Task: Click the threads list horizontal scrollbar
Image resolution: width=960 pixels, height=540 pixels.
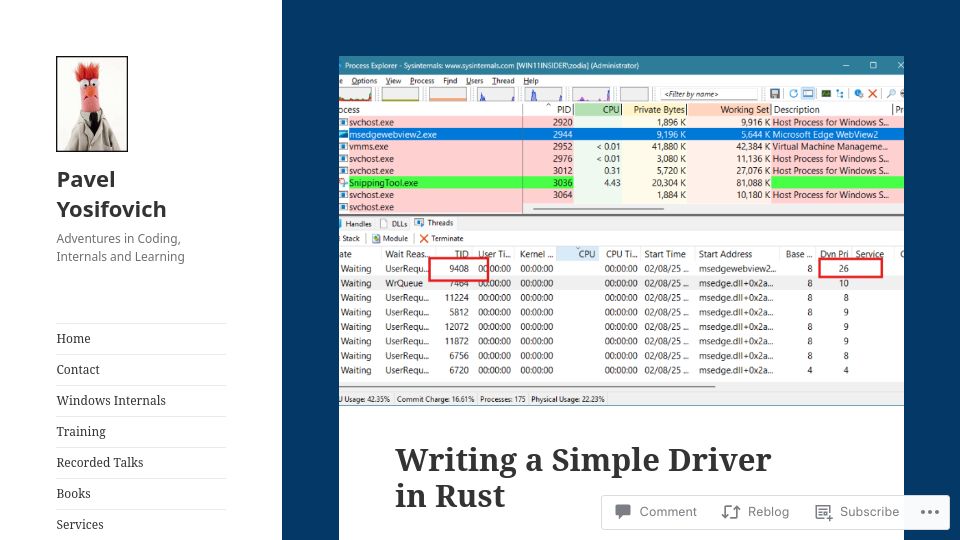Action: pyautogui.click(x=527, y=386)
